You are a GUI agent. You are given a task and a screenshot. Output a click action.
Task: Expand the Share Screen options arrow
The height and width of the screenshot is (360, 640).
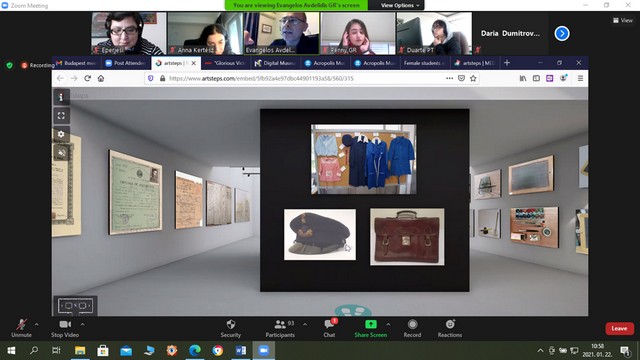388,324
